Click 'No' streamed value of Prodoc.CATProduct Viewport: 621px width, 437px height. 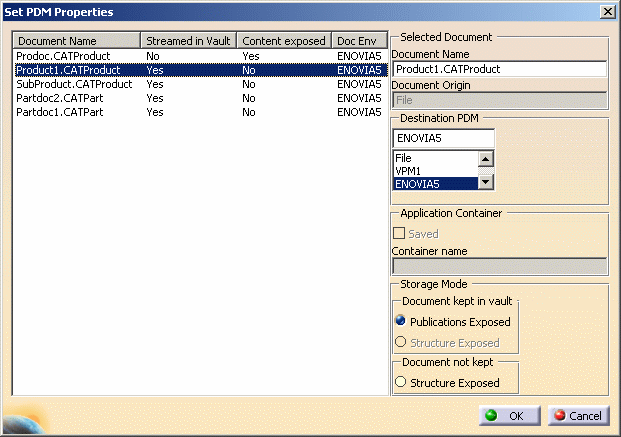pyautogui.click(x=153, y=56)
